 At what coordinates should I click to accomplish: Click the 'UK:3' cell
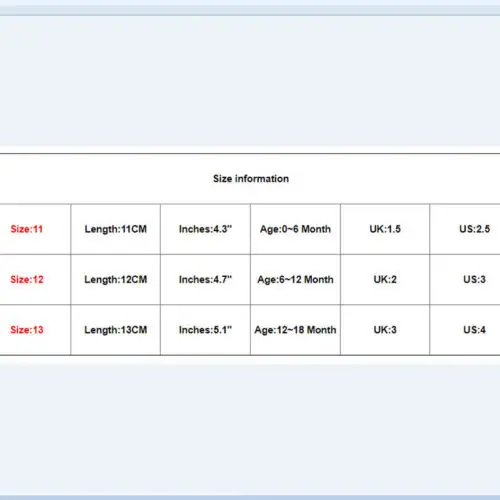pyautogui.click(x=385, y=330)
